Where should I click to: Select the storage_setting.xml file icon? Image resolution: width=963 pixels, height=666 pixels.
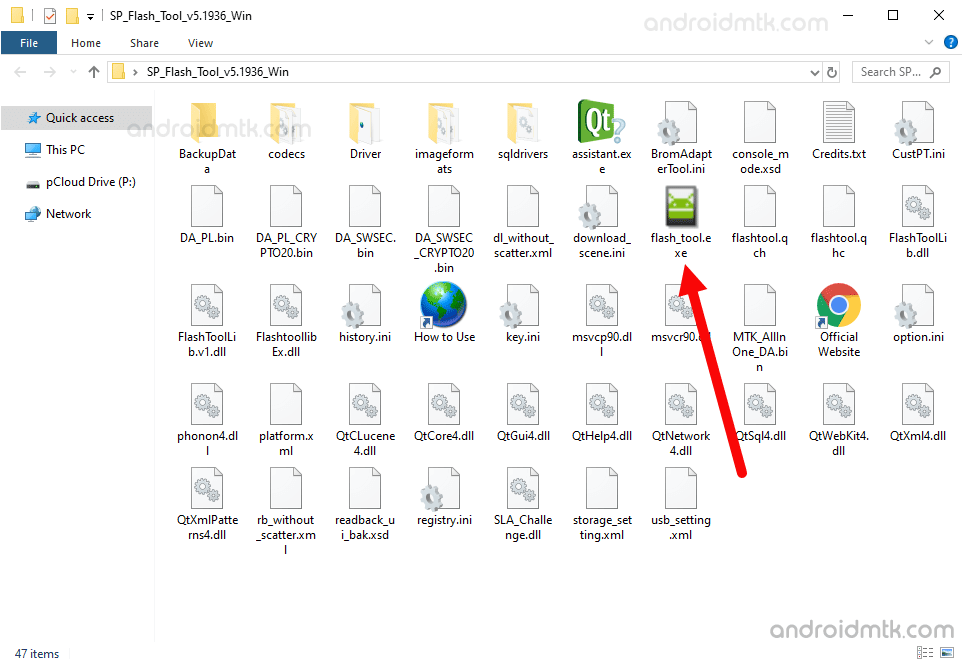coord(602,488)
